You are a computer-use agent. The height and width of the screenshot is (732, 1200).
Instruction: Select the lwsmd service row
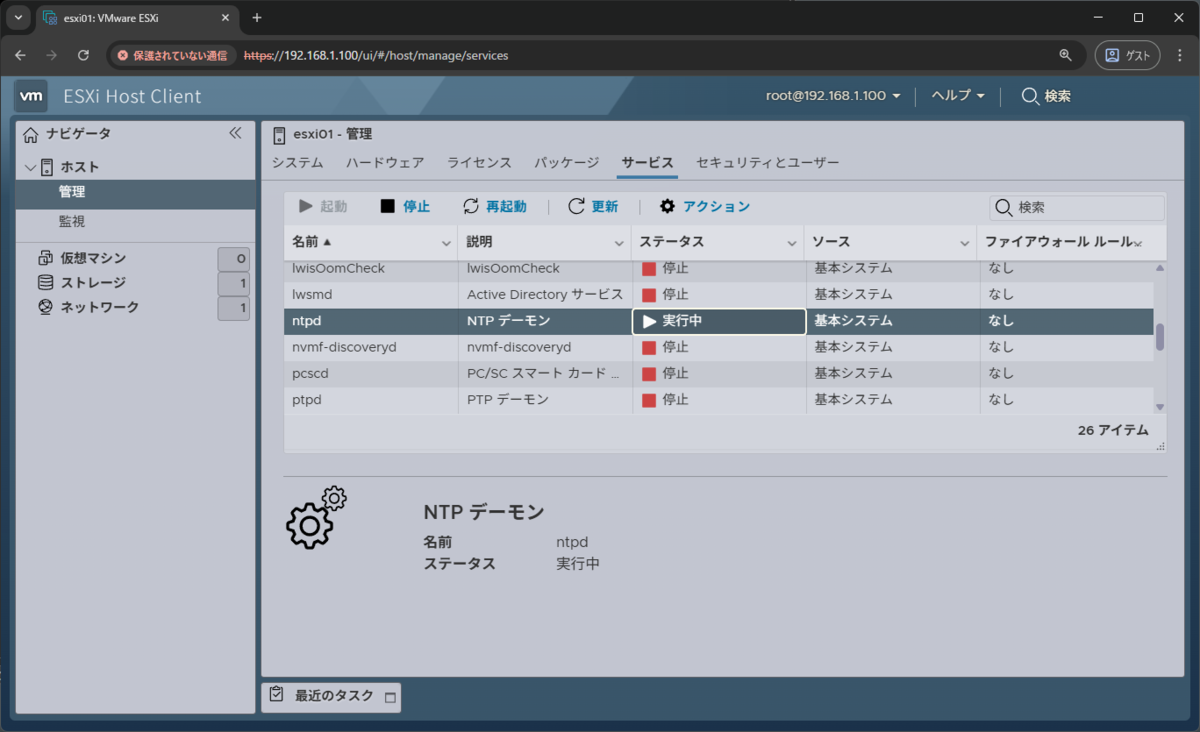(x=719, y=294)
